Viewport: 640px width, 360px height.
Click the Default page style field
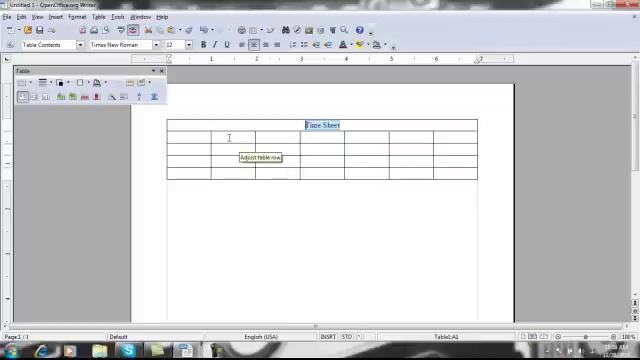[155, 337]
